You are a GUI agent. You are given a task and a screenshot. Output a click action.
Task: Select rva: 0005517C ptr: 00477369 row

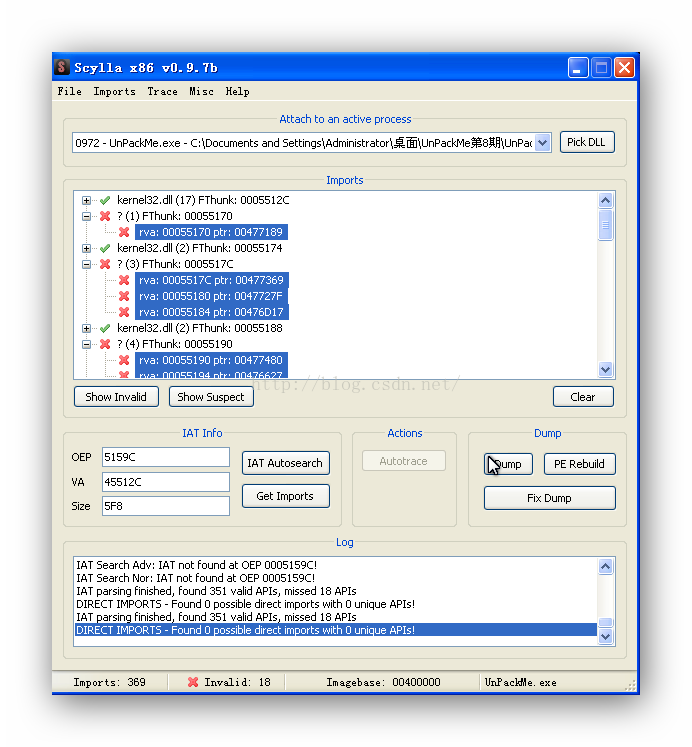[211, 280]
